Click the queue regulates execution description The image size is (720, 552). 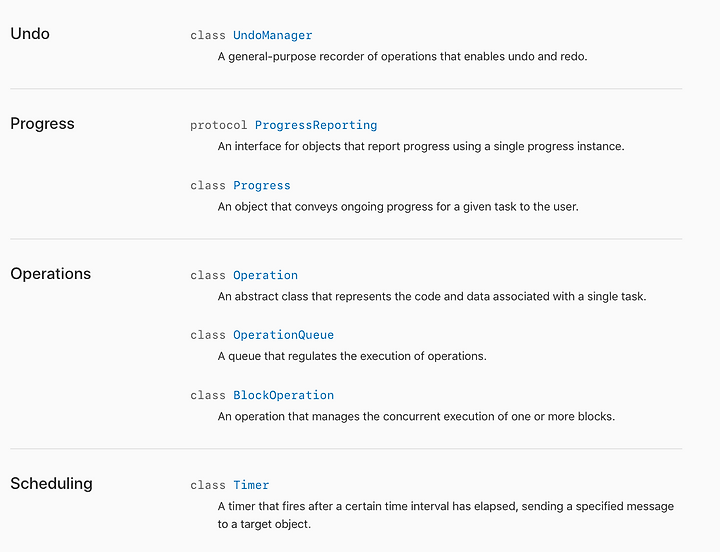(x=352, y=356)
